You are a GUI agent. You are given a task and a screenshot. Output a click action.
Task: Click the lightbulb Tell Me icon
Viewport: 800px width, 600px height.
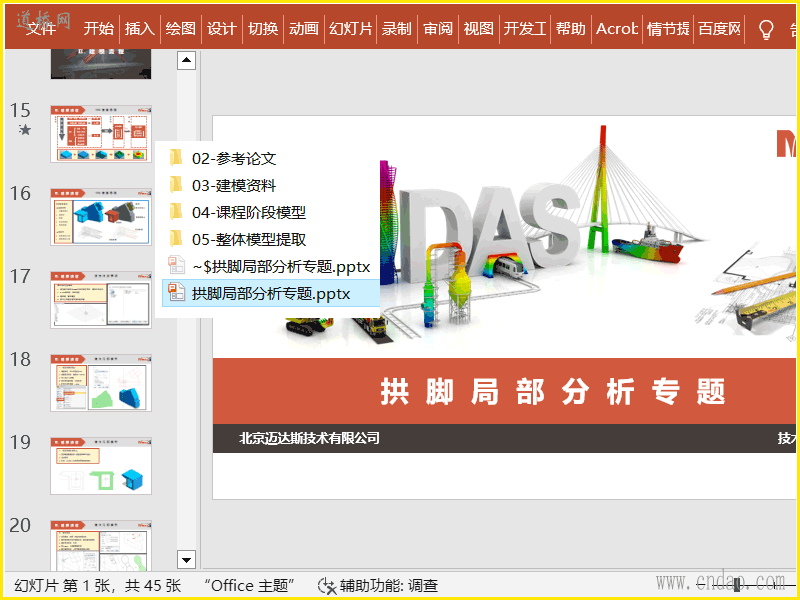(x=766, y=30)
